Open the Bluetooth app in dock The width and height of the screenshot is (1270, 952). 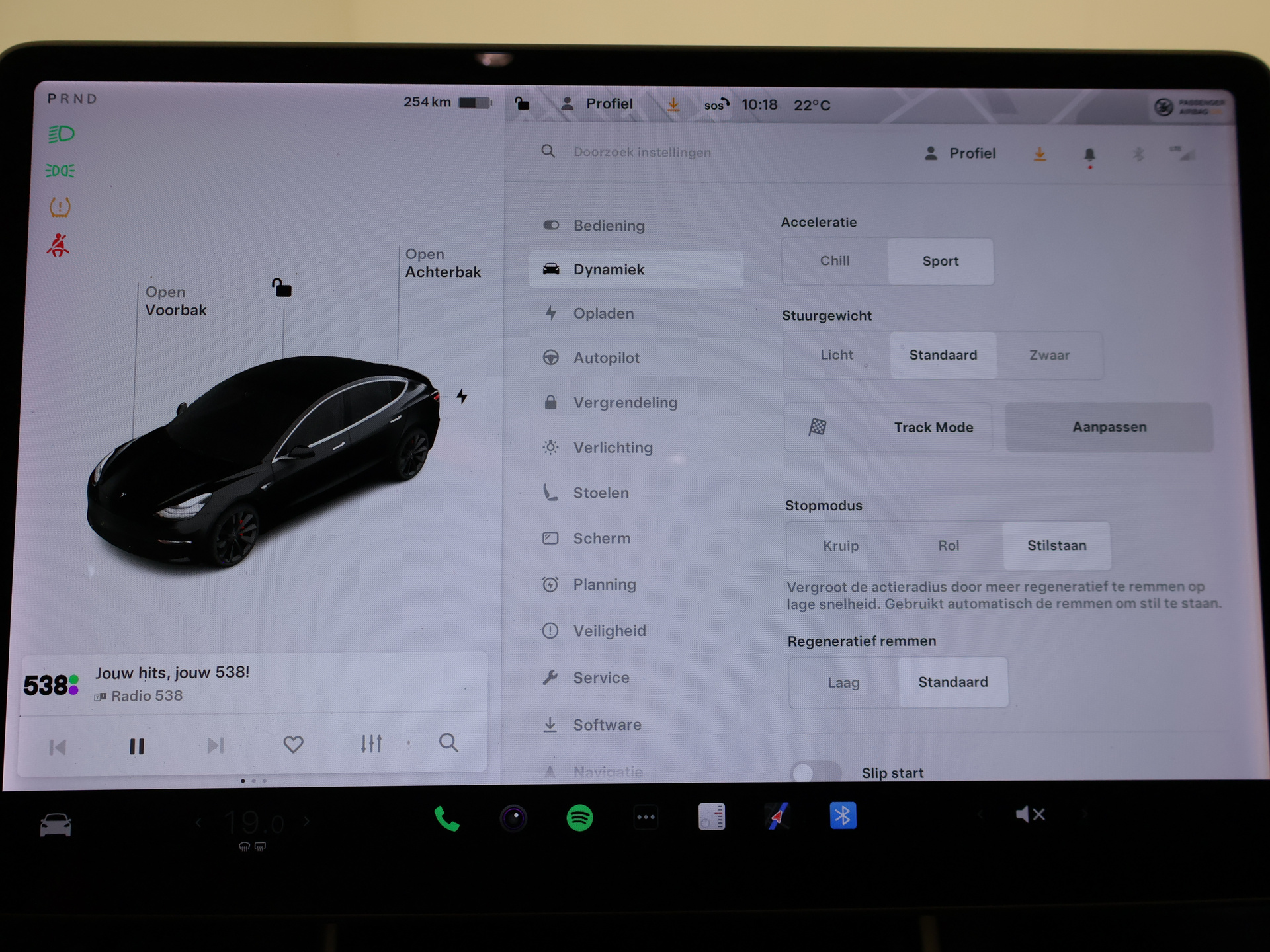(843, 816)
